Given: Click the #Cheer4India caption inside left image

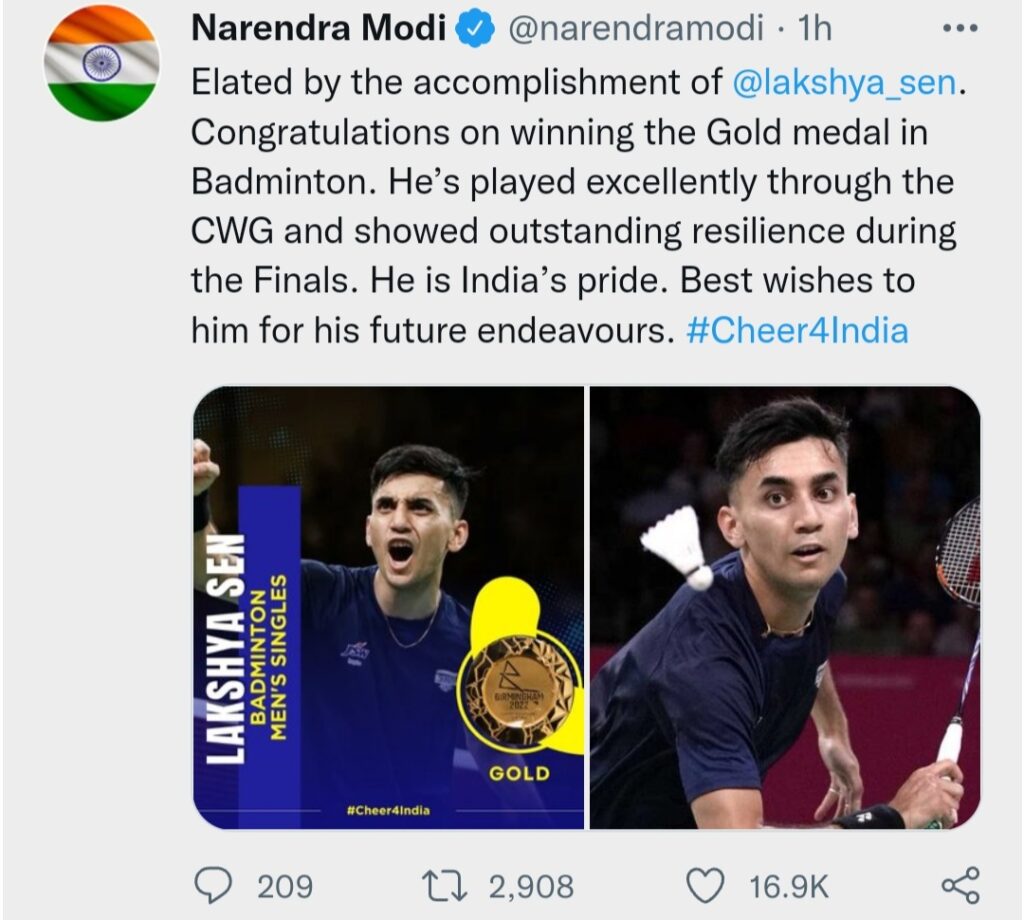Looking at the screenshot, I should tap(388, 810).
